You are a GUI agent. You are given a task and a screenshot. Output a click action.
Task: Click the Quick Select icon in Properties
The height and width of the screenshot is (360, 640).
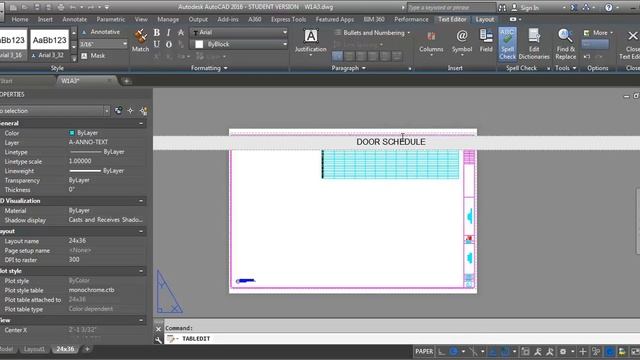pyautogui.click(x=143, y=111)
